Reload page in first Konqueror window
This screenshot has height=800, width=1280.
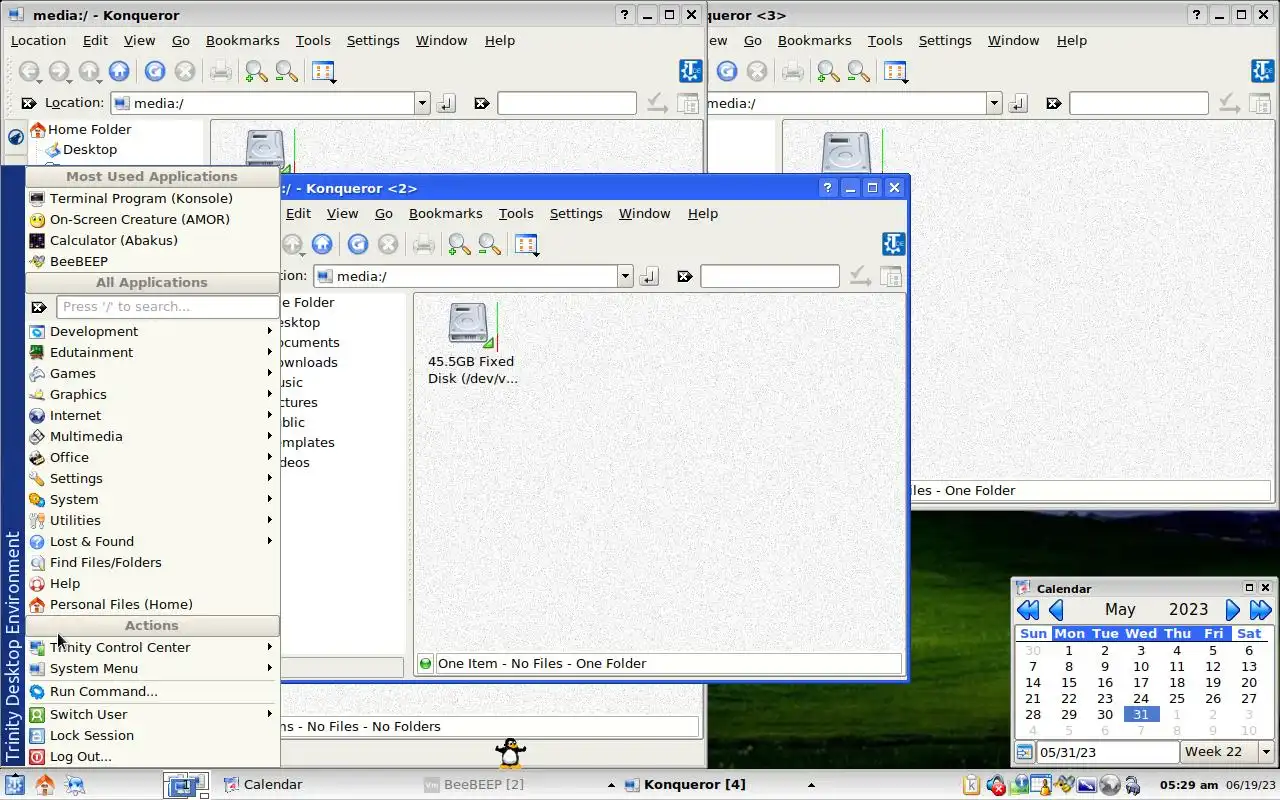pos(154,71)
